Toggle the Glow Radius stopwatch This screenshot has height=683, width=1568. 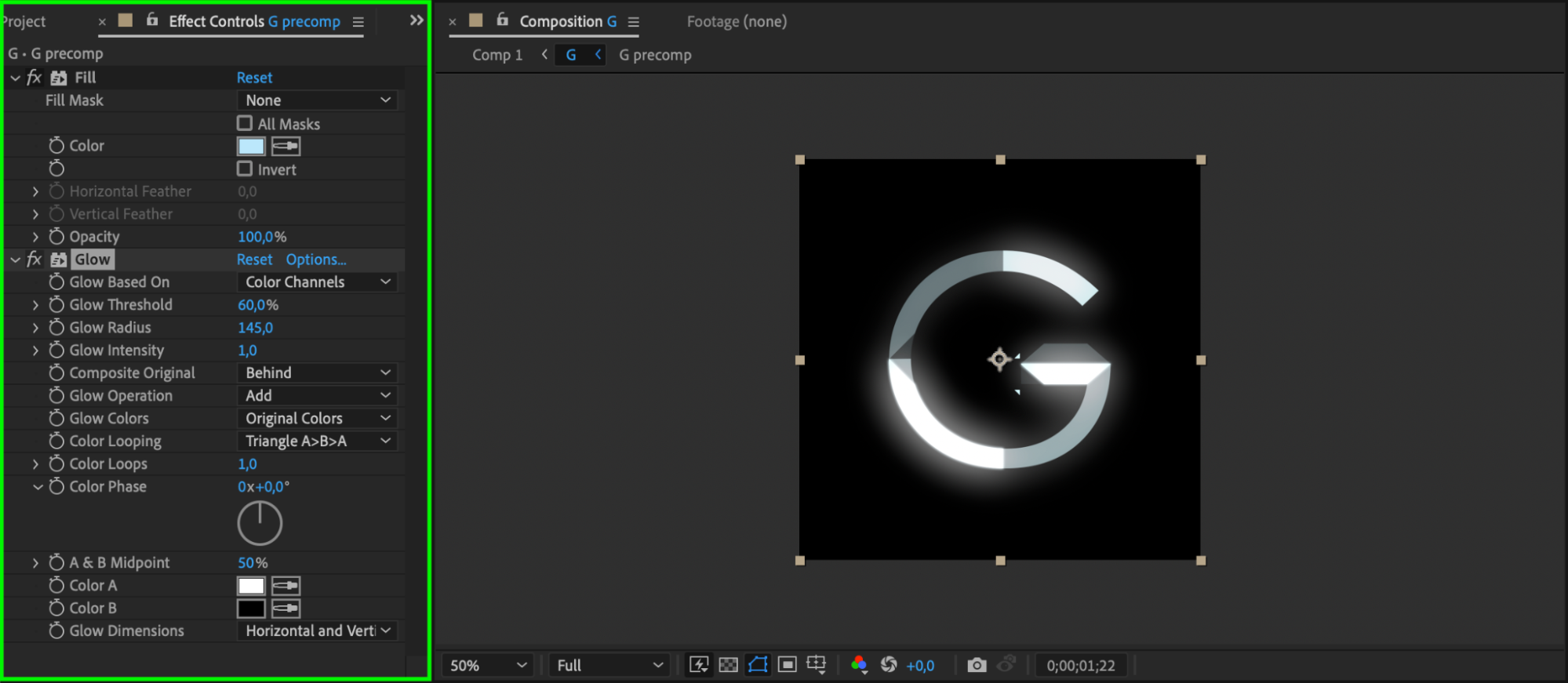[x=56, y=328]
